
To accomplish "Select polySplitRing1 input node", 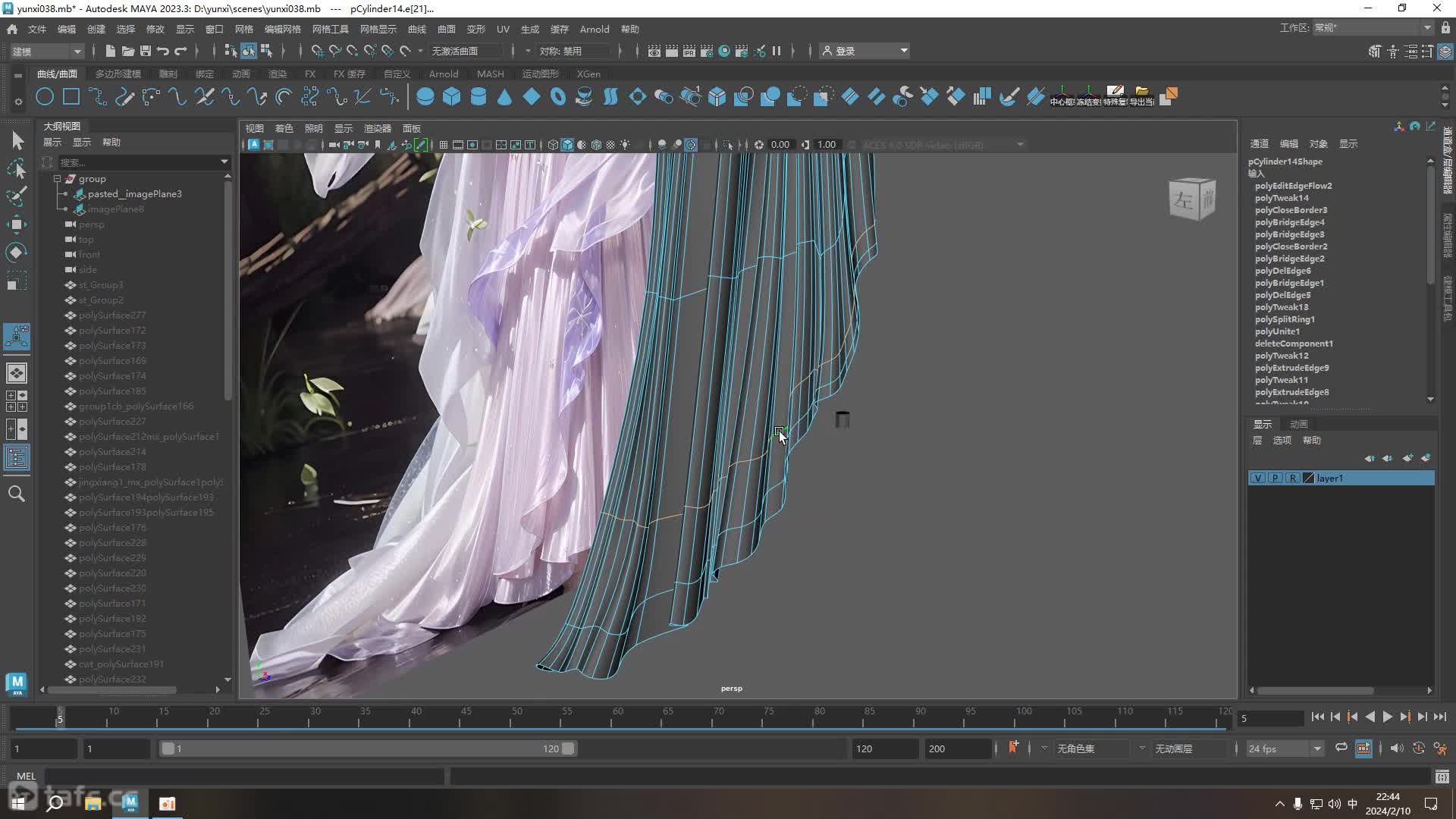I will (x=1285, y=319).
